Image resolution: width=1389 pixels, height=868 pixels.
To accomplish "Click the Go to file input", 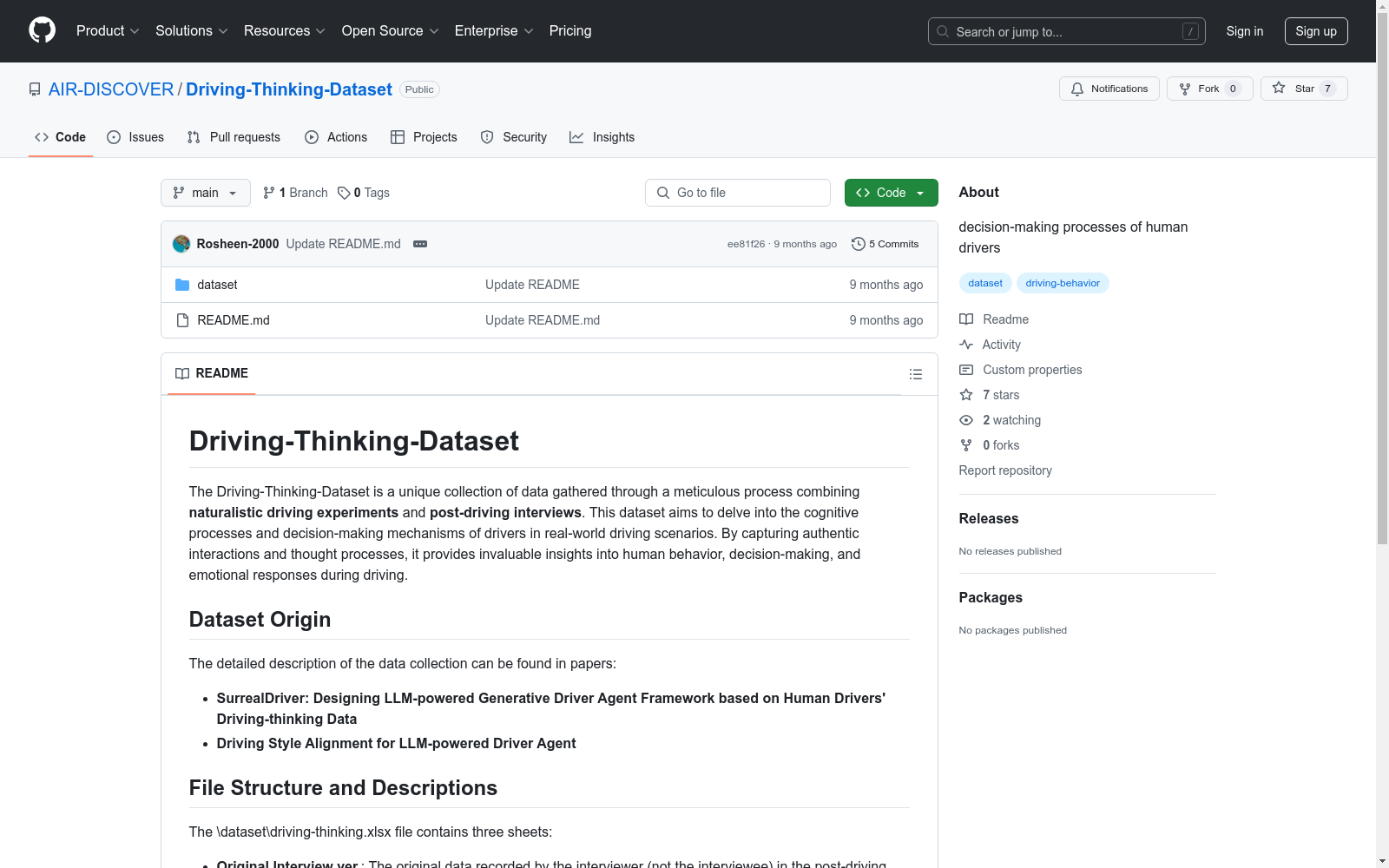I will [x=738, y=193].
